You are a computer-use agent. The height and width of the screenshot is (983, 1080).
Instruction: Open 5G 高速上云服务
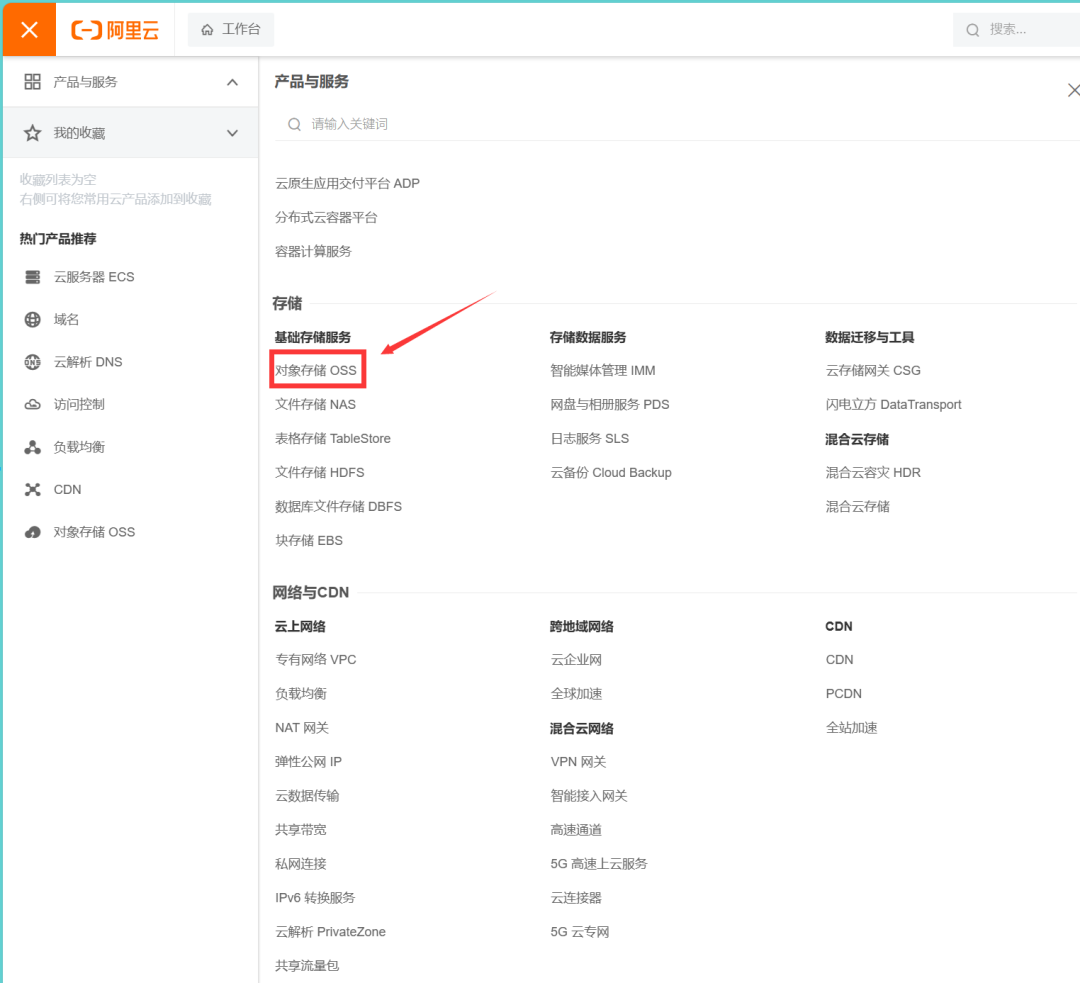[599, 864]
